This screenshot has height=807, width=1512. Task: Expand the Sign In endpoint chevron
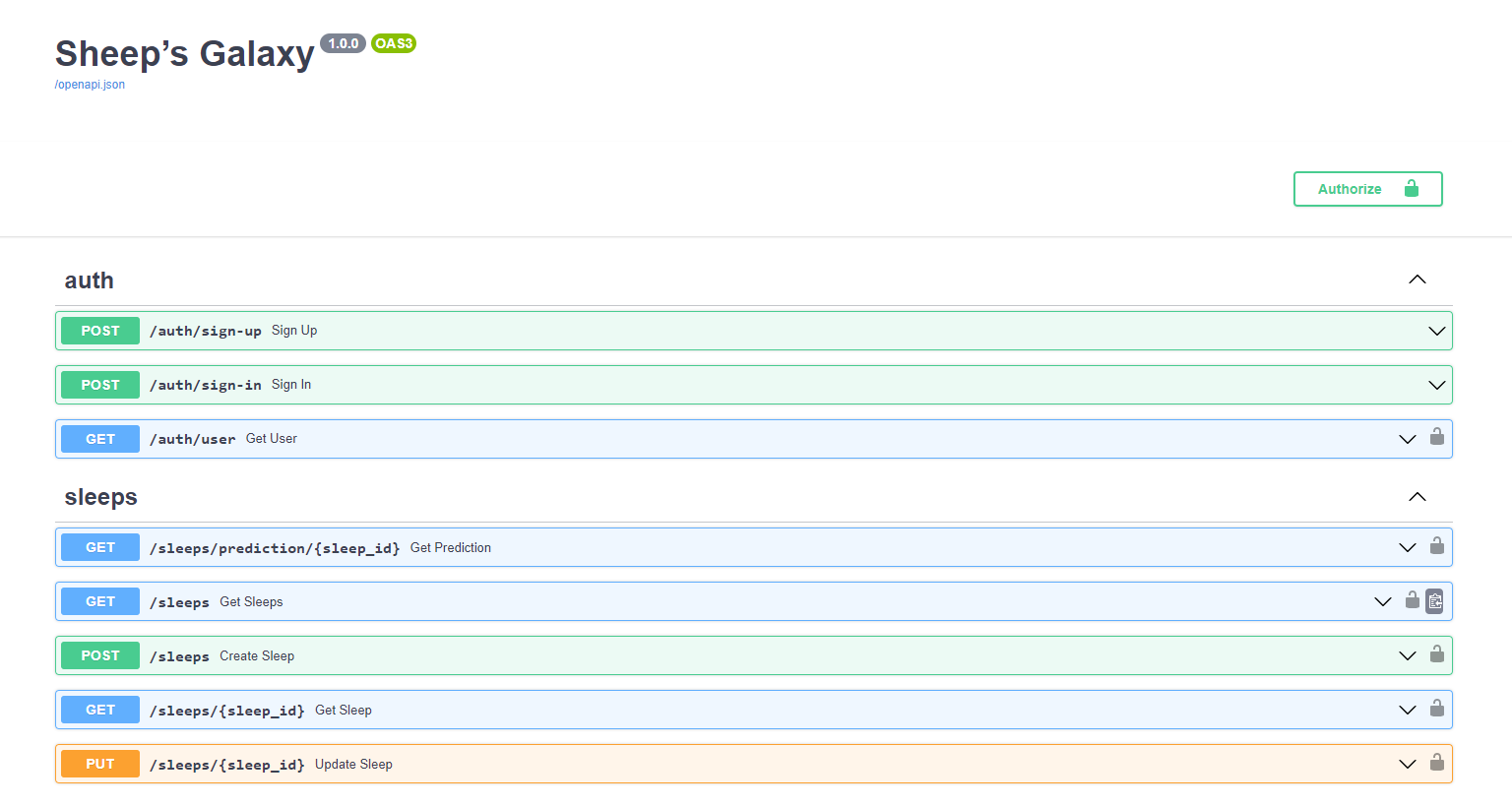coord(1436,385)
